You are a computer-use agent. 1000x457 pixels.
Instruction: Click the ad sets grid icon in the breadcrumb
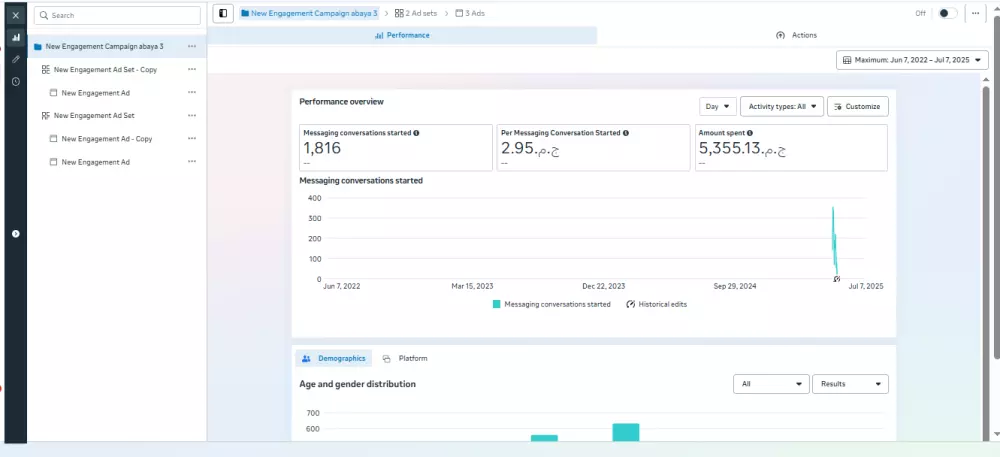[399, 13]
